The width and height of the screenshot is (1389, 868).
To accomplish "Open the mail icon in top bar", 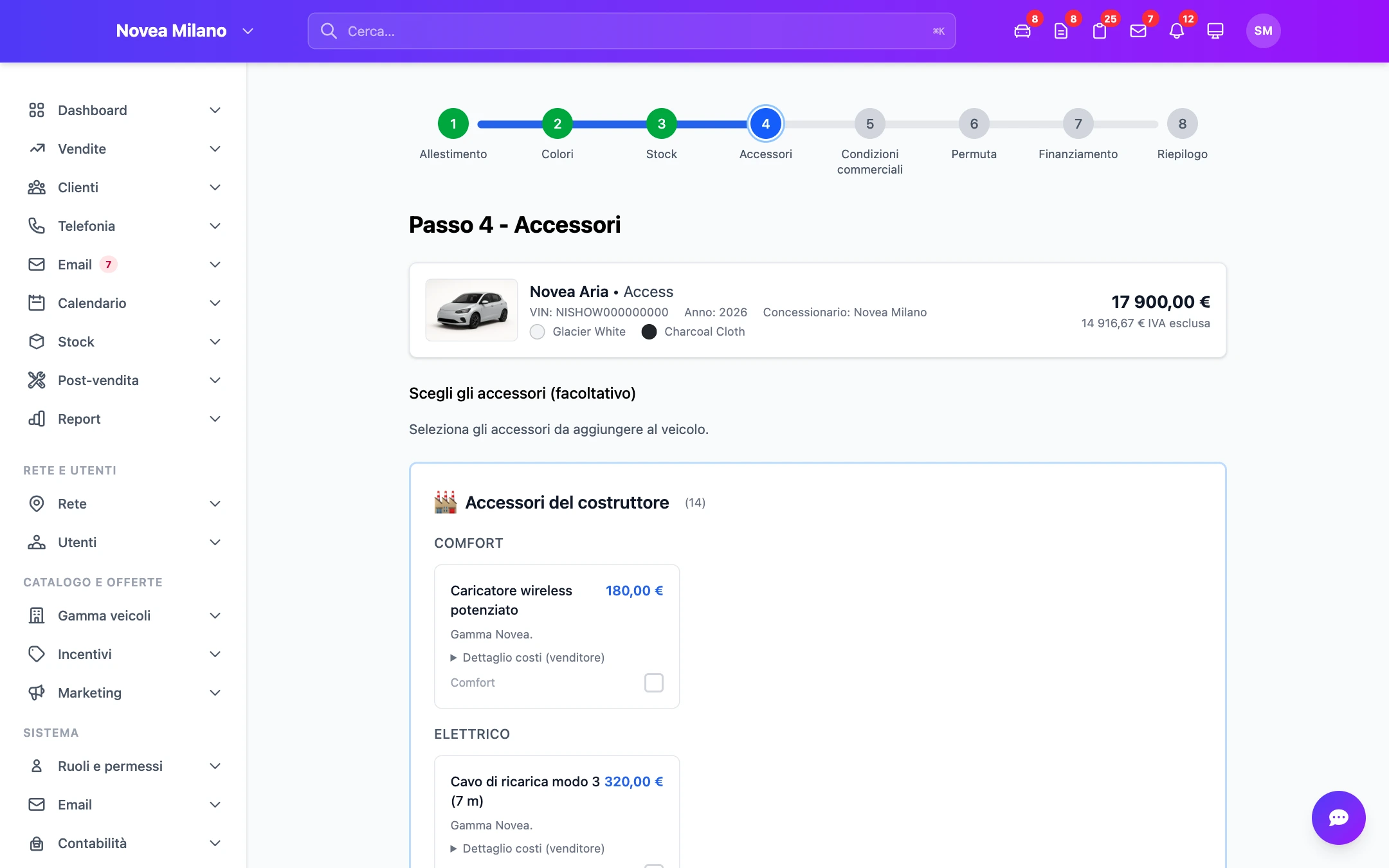I will pyautogui.click(x=1138, y=31).
